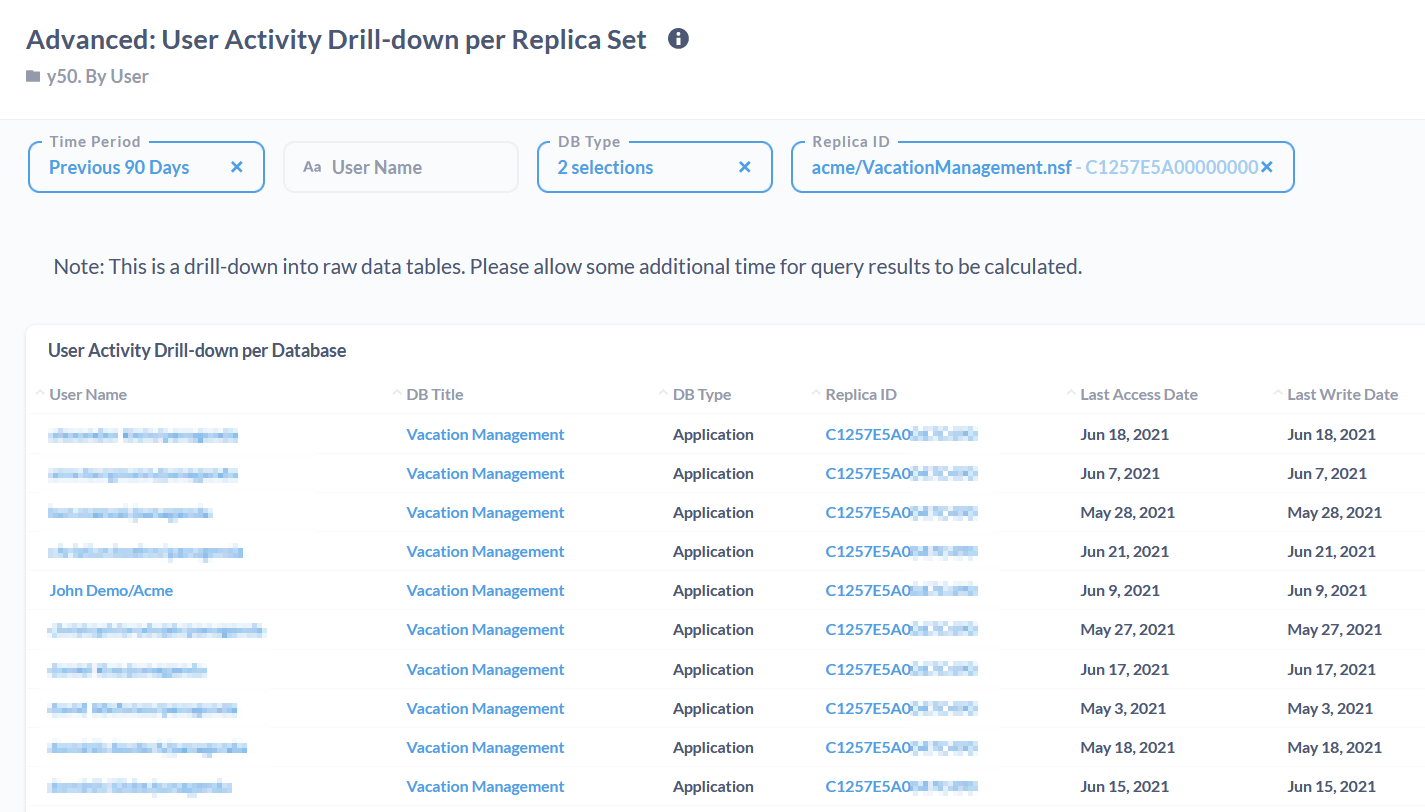Open Replica ID link in John Demo row
This screenshot has width=1425, height=812.
[x=900, y=590]
